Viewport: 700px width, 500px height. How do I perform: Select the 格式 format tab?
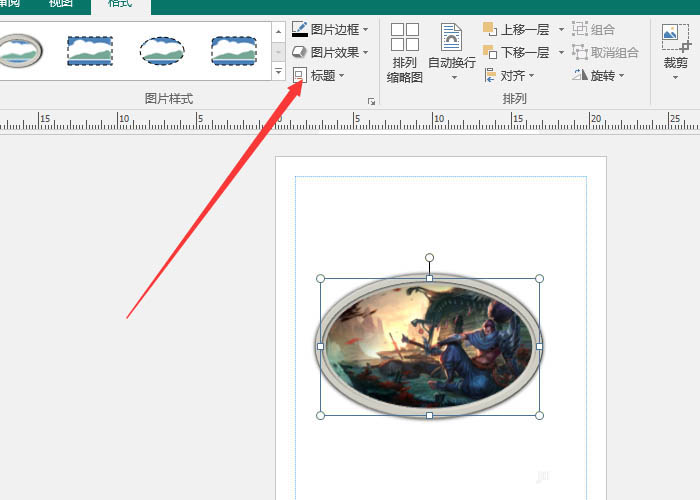click(x=121, y=4)
